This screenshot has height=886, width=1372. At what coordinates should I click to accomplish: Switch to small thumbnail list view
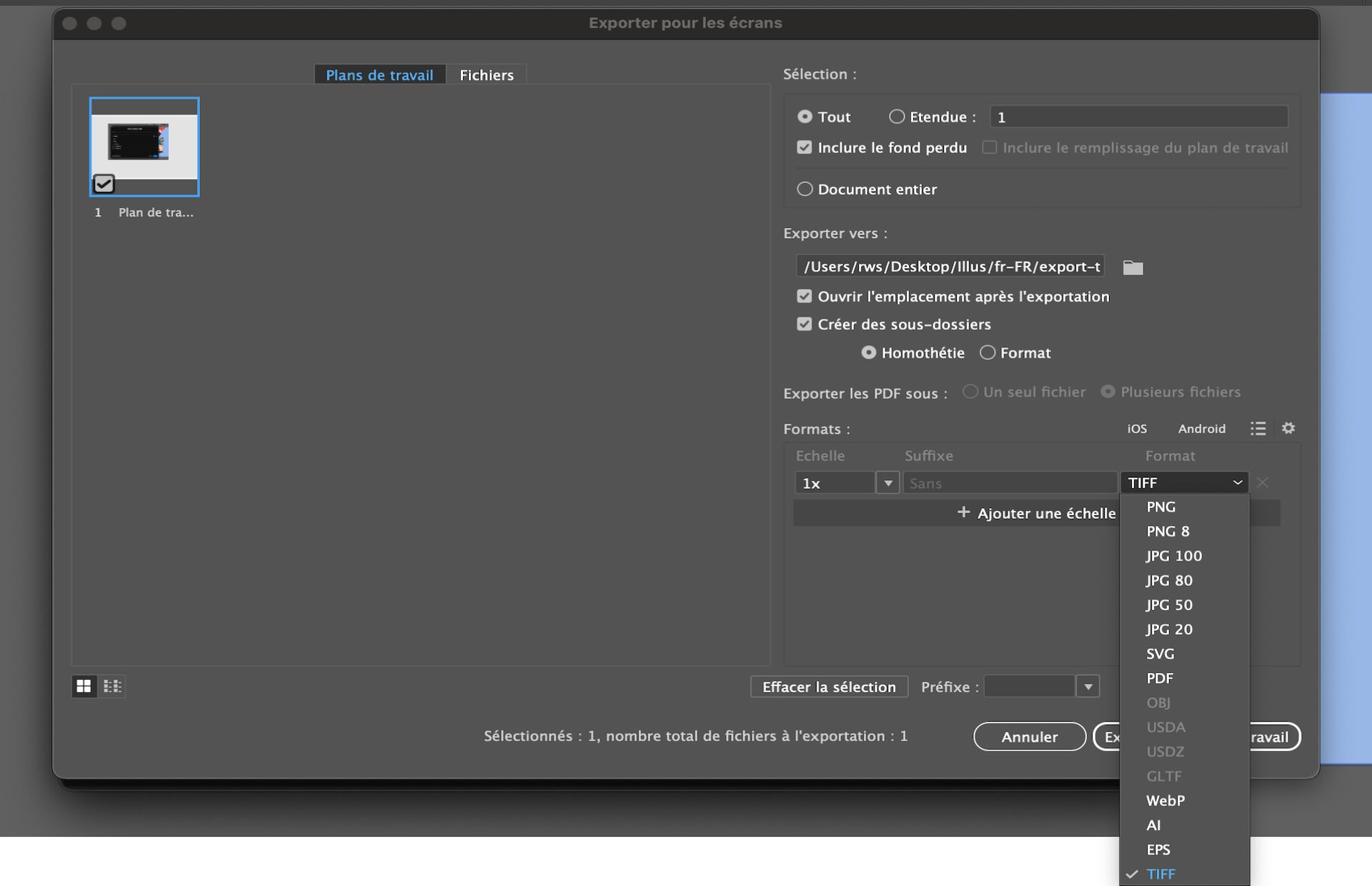(112, 686)
